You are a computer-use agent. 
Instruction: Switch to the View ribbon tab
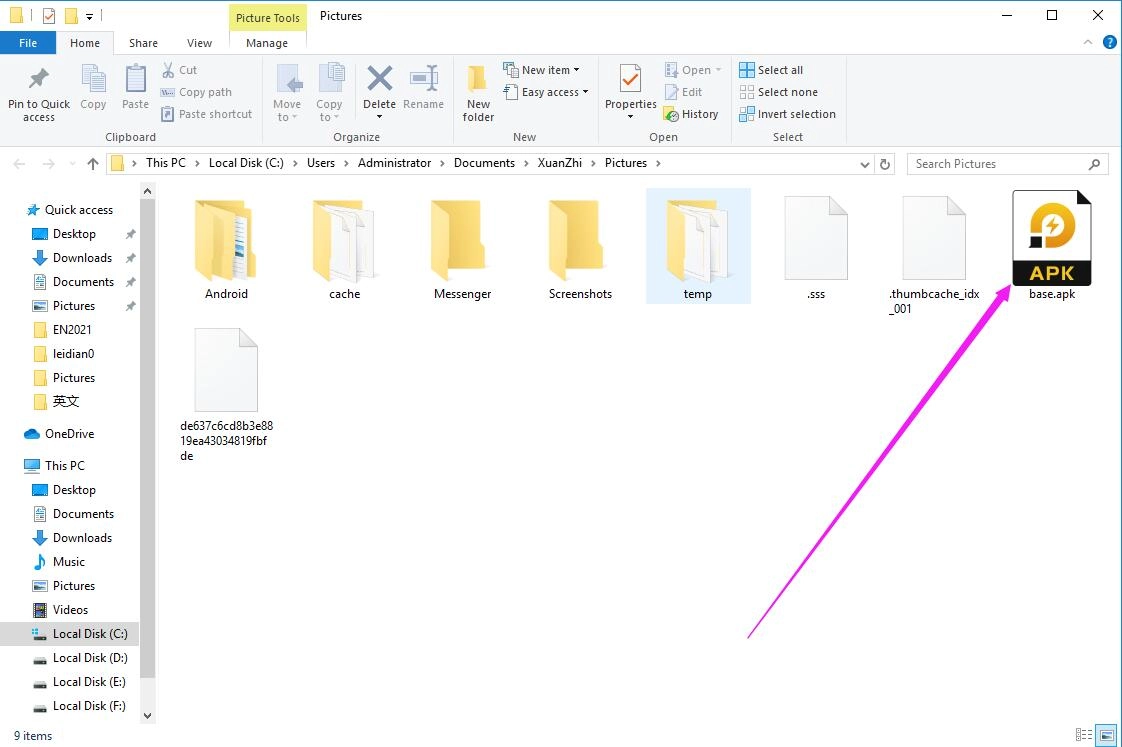(x=199, y=43)
